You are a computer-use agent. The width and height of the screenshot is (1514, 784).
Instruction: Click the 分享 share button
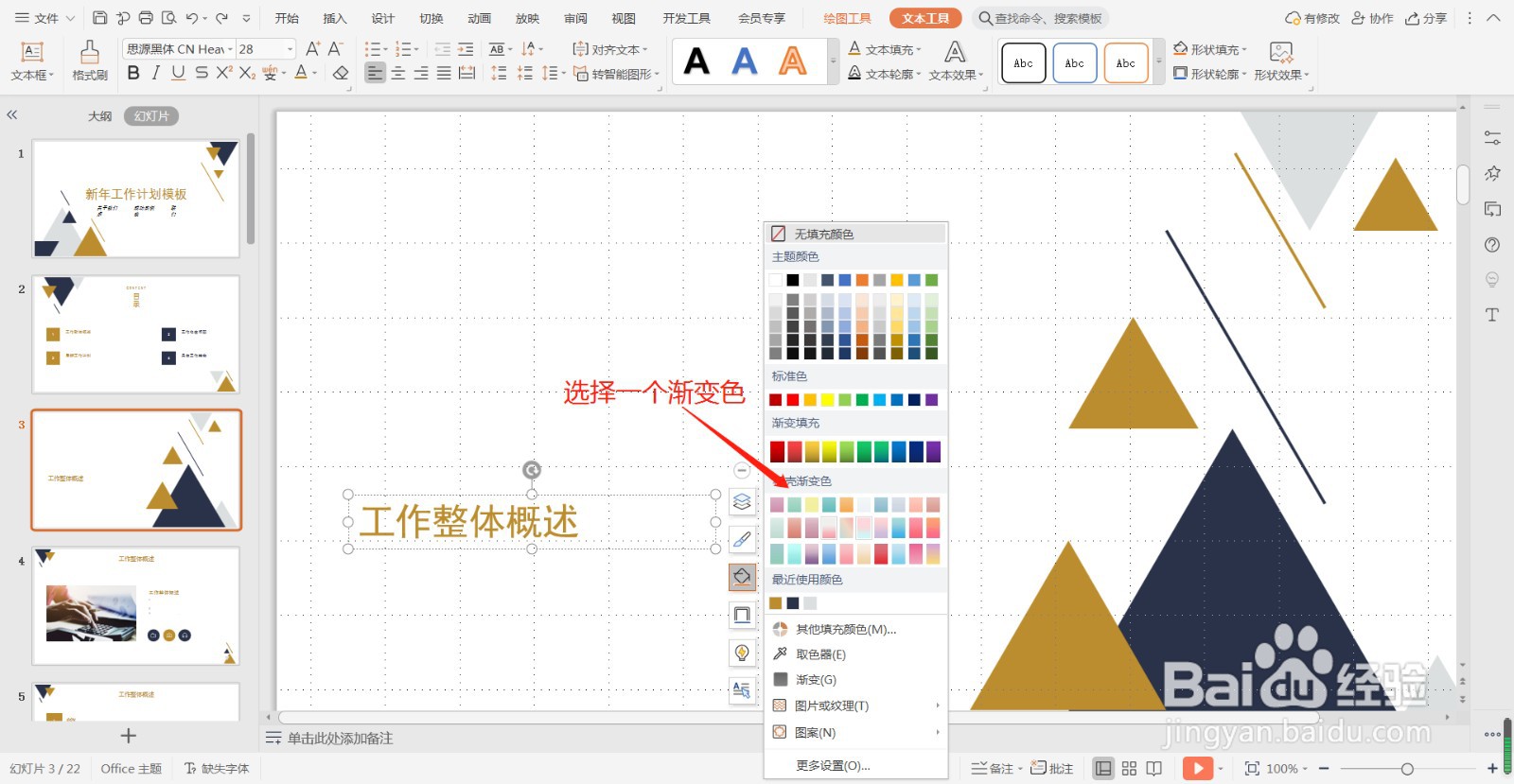click(1426, 18)
